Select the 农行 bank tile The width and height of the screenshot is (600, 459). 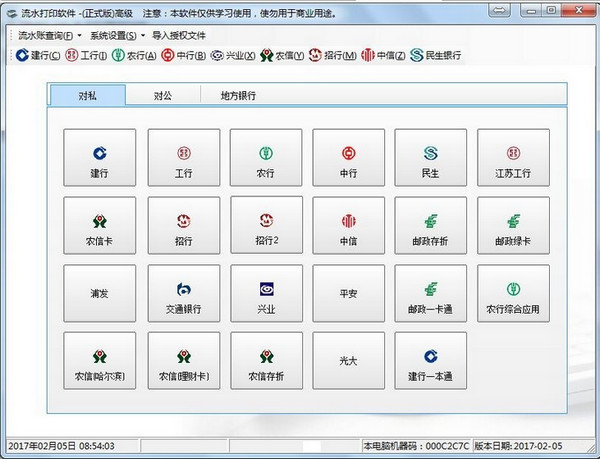point(266,158)
